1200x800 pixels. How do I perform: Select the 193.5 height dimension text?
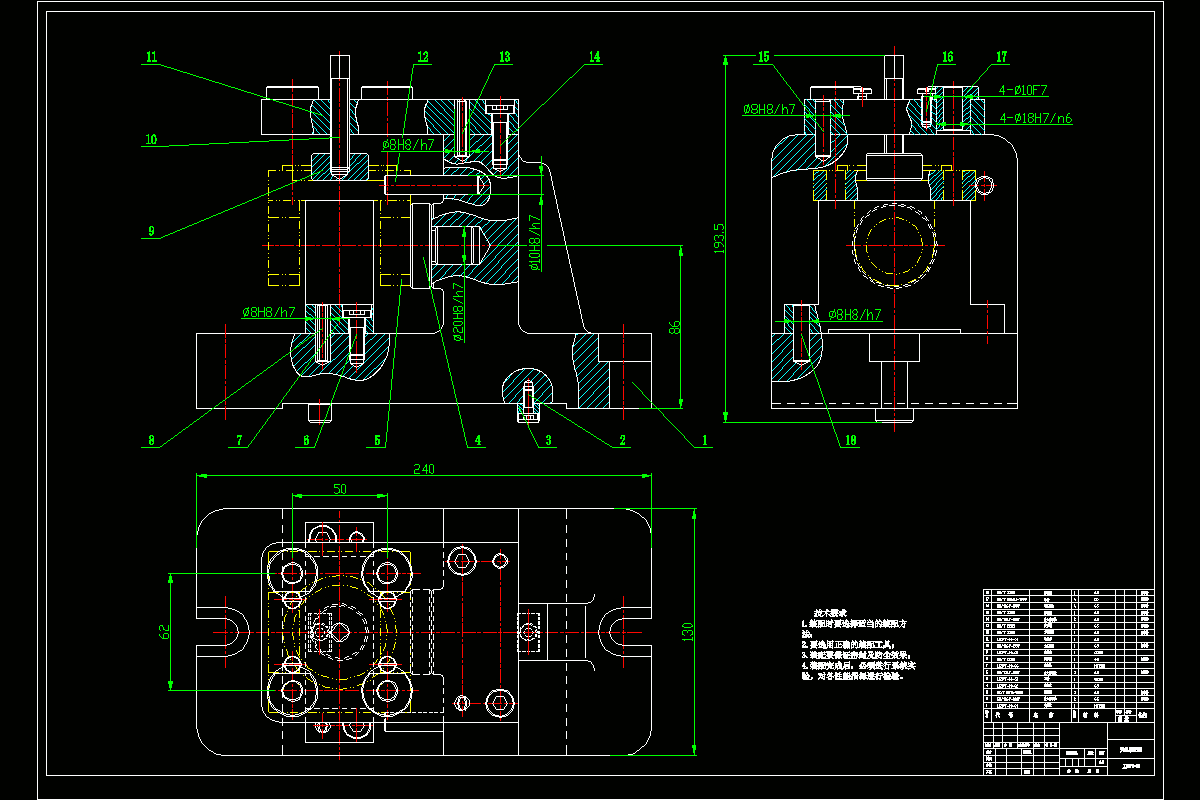721,238
